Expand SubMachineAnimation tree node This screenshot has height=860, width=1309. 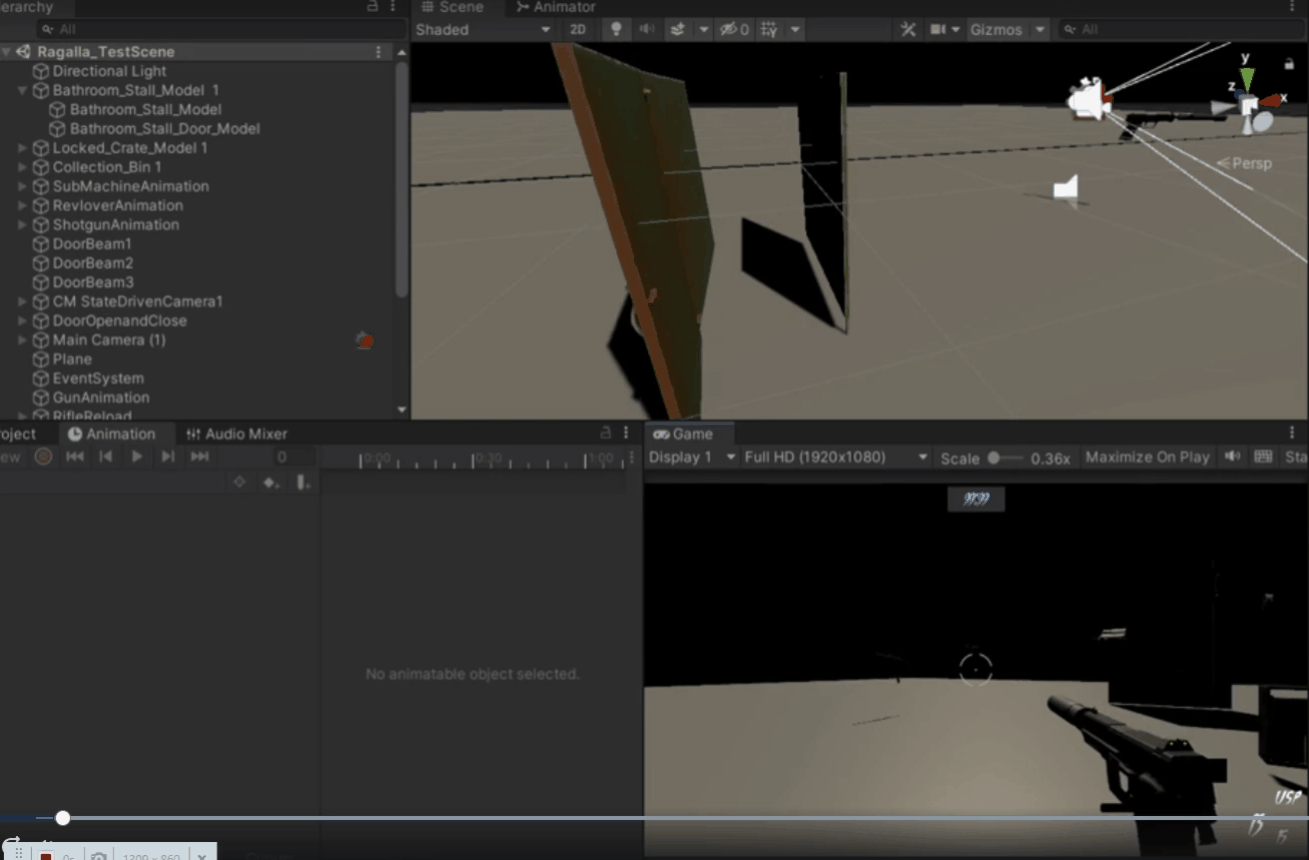pyautogui.click(x=23, y=186)
